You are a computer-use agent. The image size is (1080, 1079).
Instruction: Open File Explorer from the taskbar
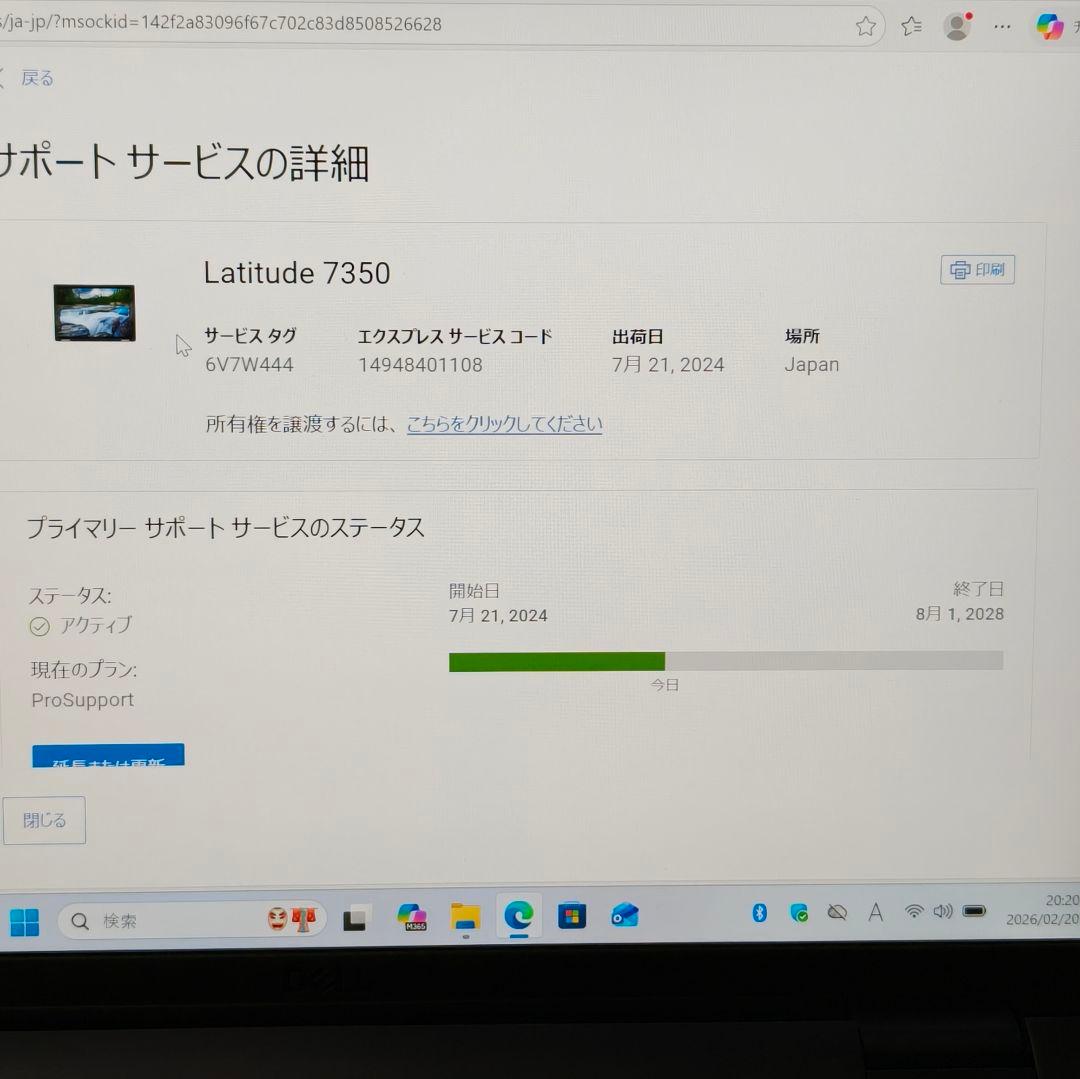(465, 917)
